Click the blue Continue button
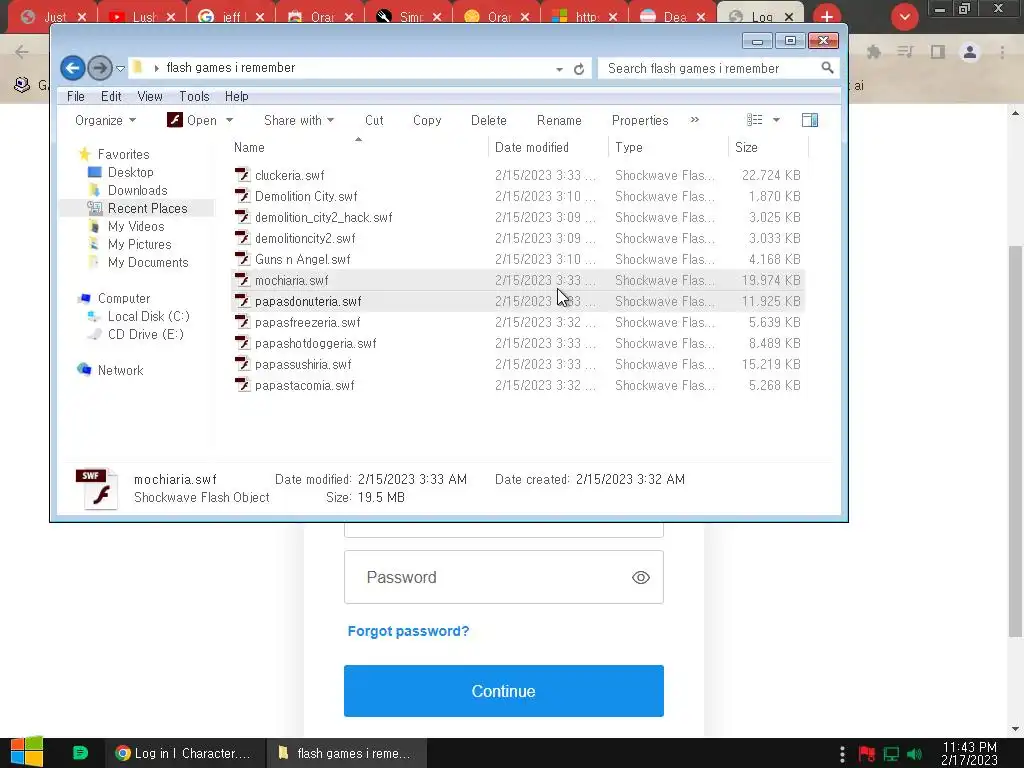 (x=504, y=691)
